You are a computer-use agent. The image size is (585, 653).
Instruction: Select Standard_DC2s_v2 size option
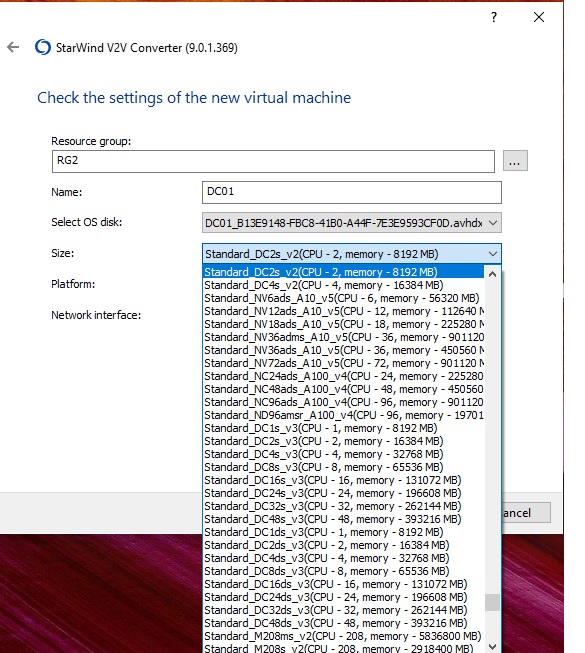344,272
